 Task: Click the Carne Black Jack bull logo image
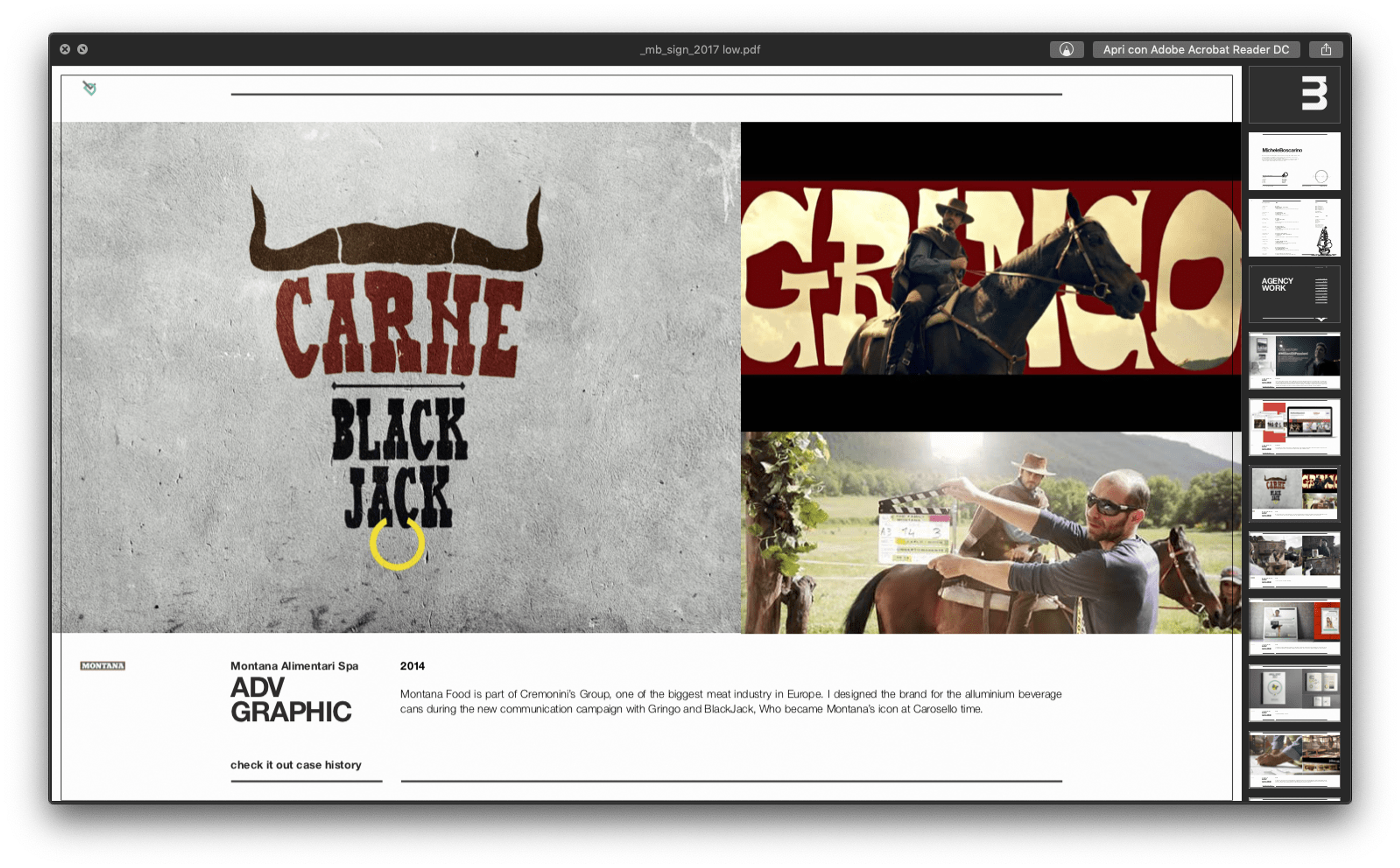click(x=396, y=377)
